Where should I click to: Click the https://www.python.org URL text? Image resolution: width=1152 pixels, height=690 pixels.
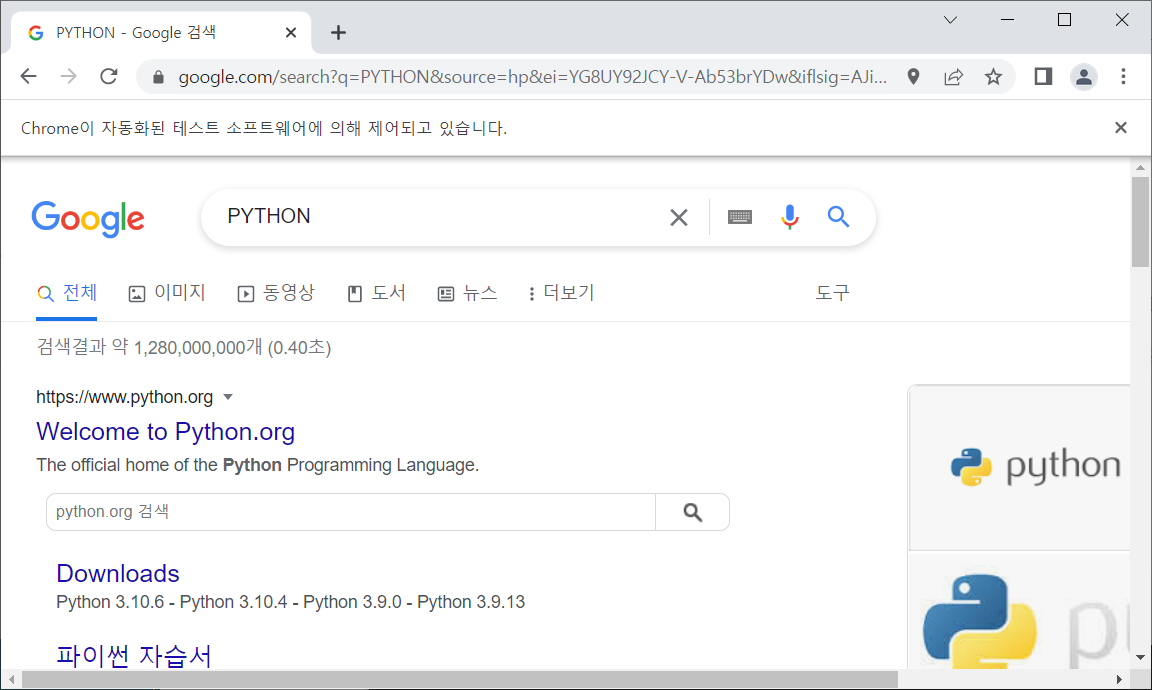pyautogui.click(x=124, y=397)
